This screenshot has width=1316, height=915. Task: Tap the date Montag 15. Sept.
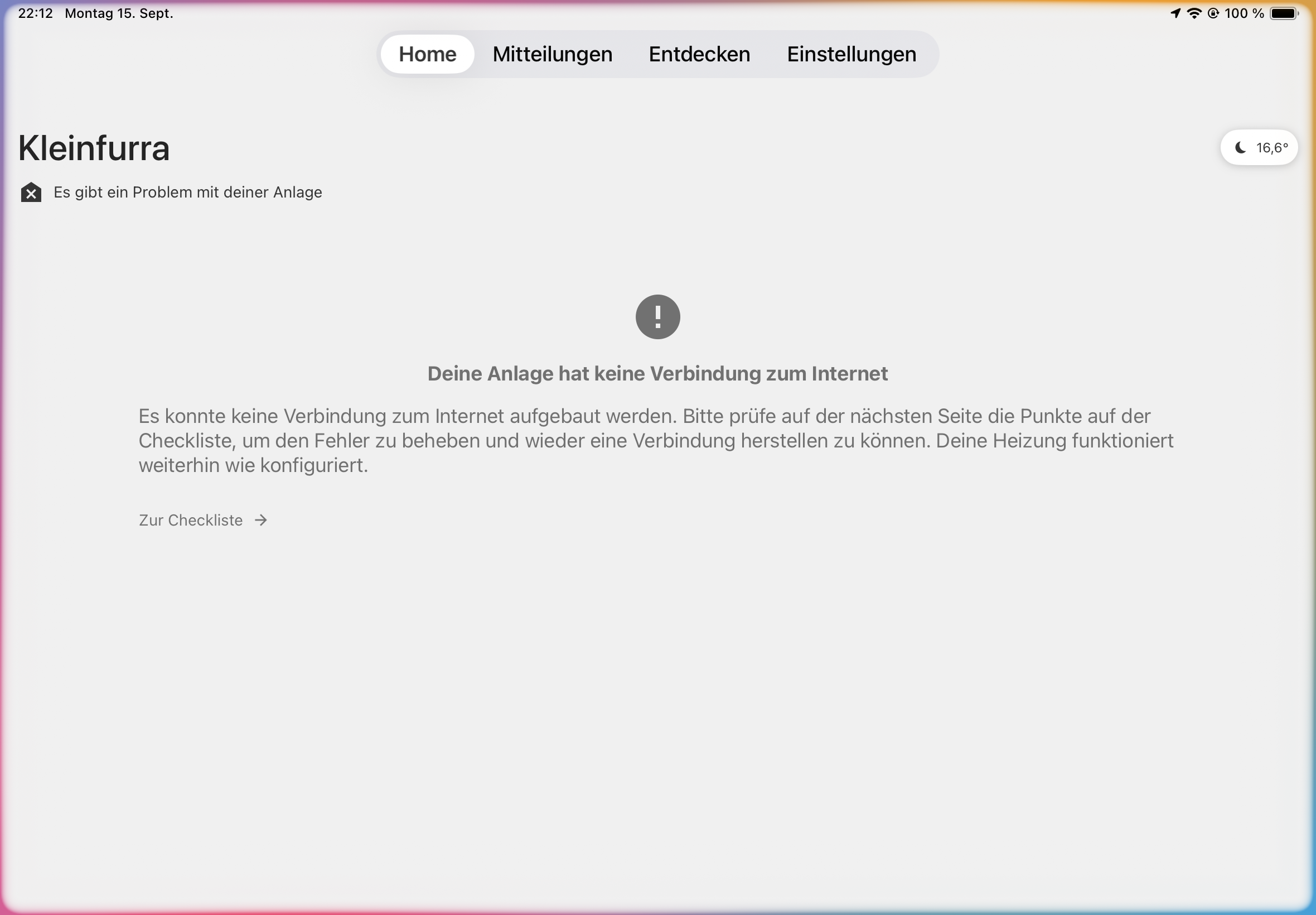pos(119,13)
